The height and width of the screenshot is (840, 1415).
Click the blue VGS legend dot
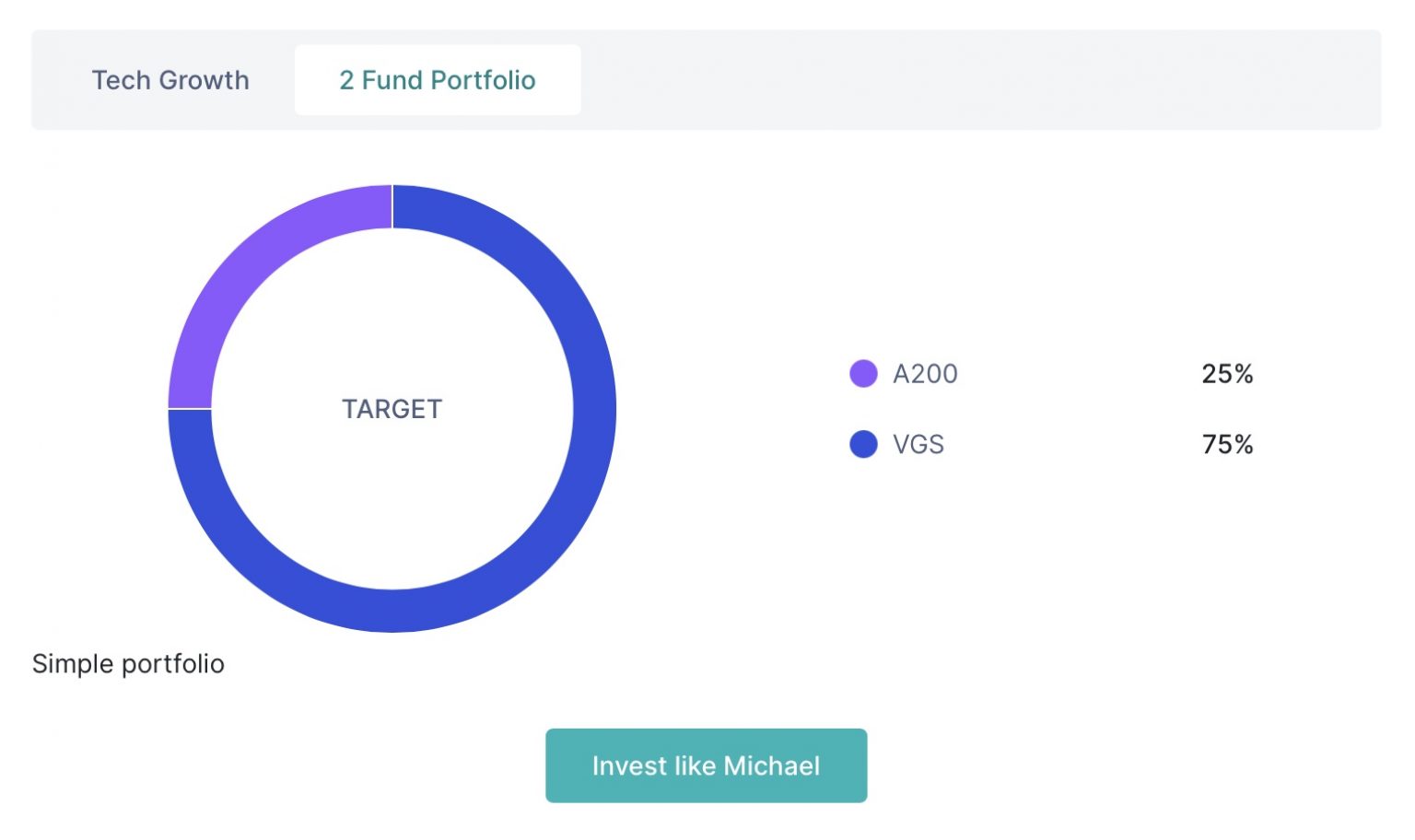point(863,444)
